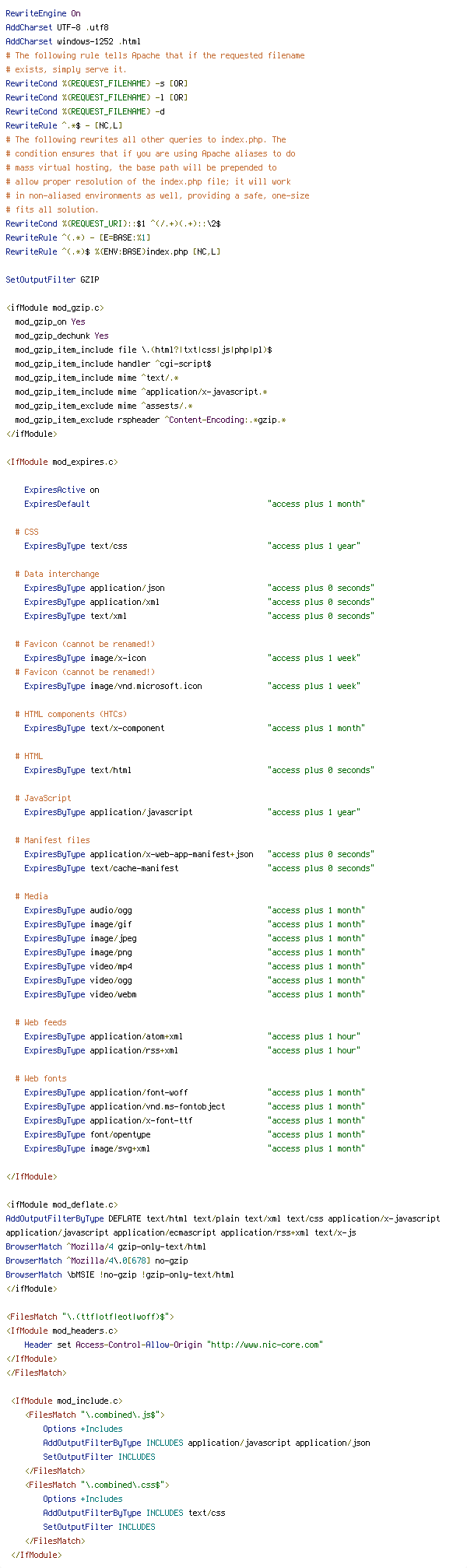Viewport: 467px width, 1568px height.
Task: Click the AddOutputFilterByType DEFLATE line
Action: (x=223, y=1218)
